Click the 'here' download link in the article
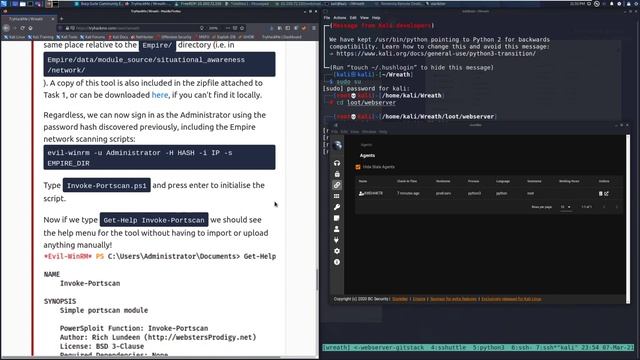 160,95
